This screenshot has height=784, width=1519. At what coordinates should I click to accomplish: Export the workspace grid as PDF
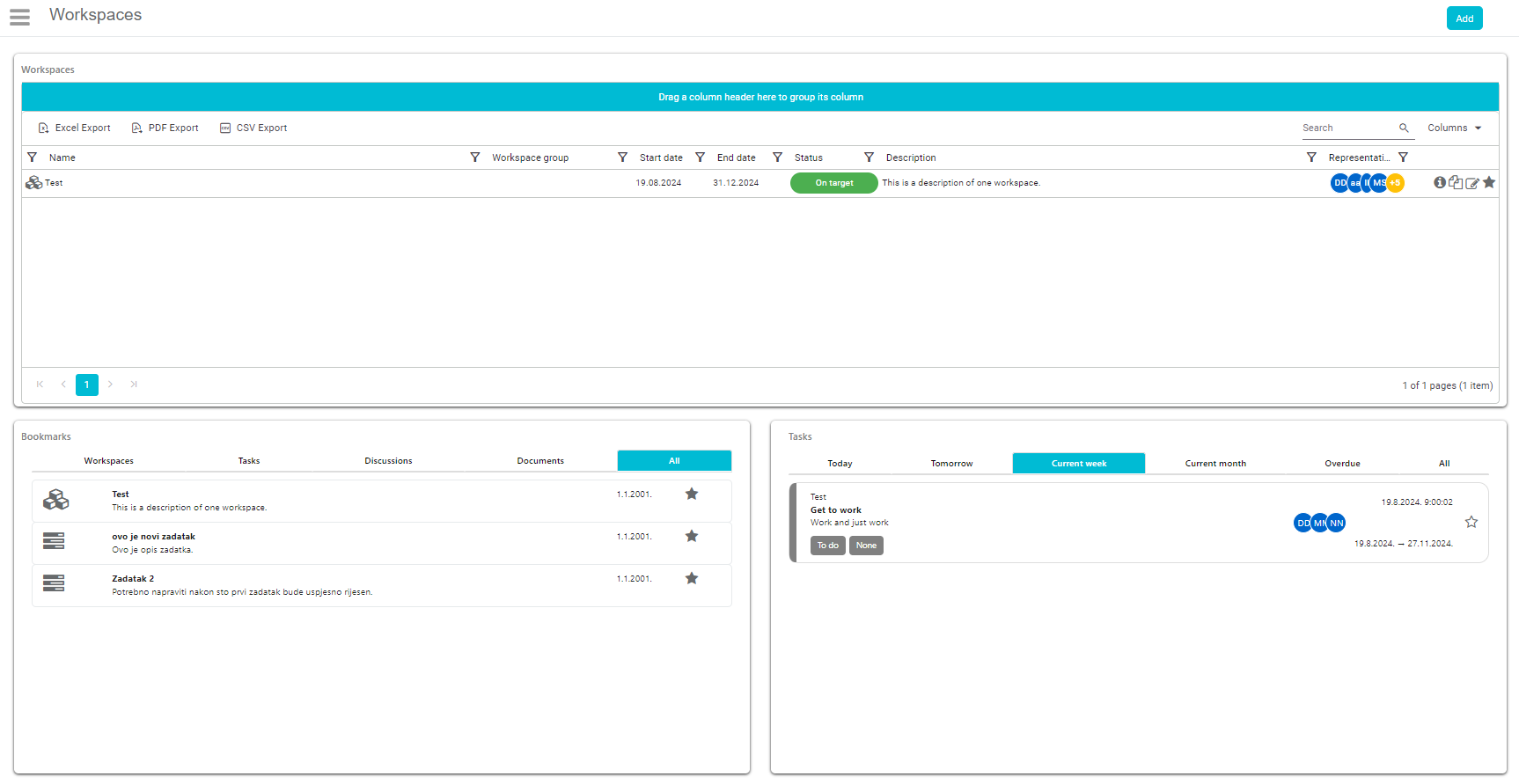click(165, 128)
